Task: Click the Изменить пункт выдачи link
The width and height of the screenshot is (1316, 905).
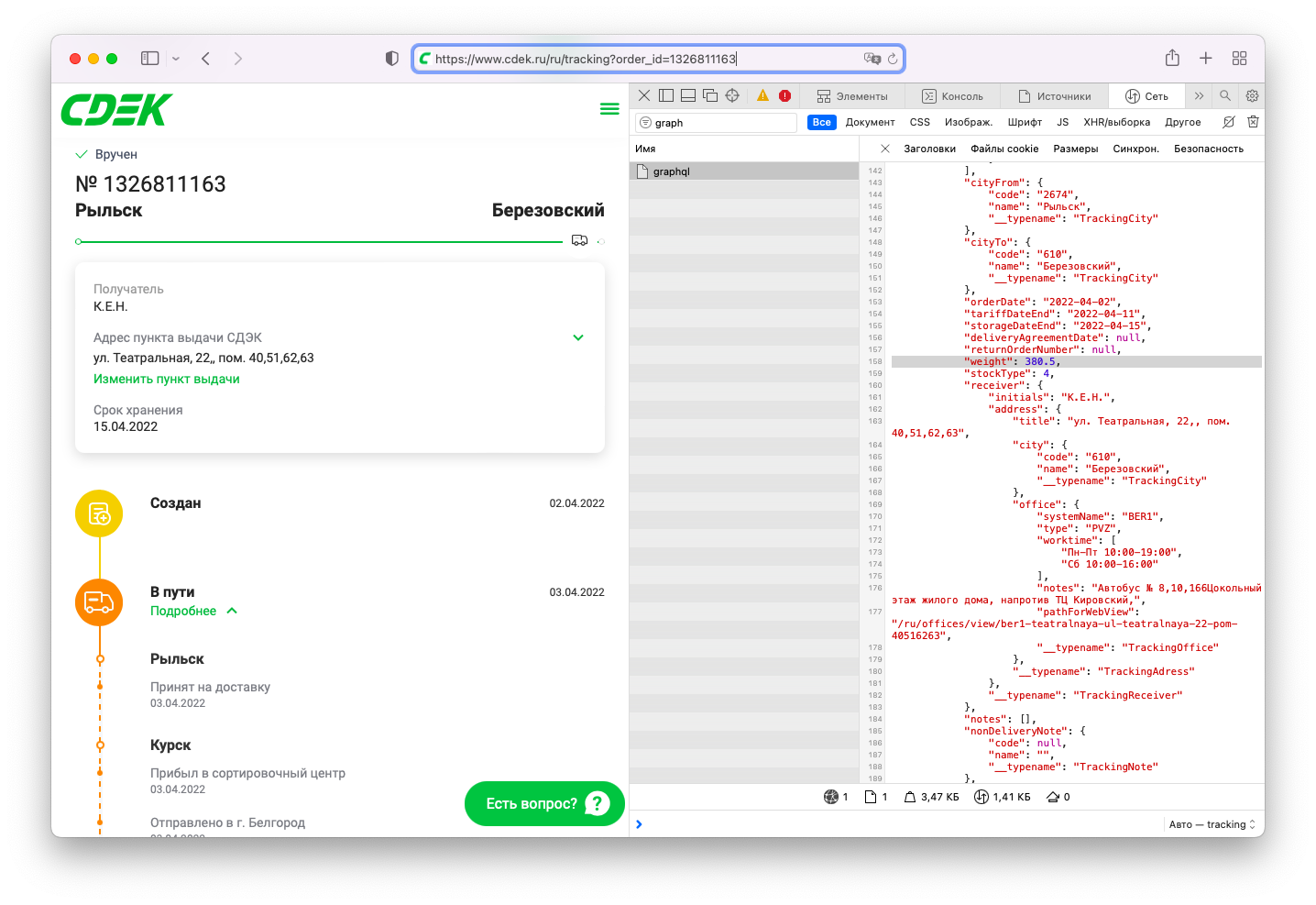Action: click(x=167, y=379)
